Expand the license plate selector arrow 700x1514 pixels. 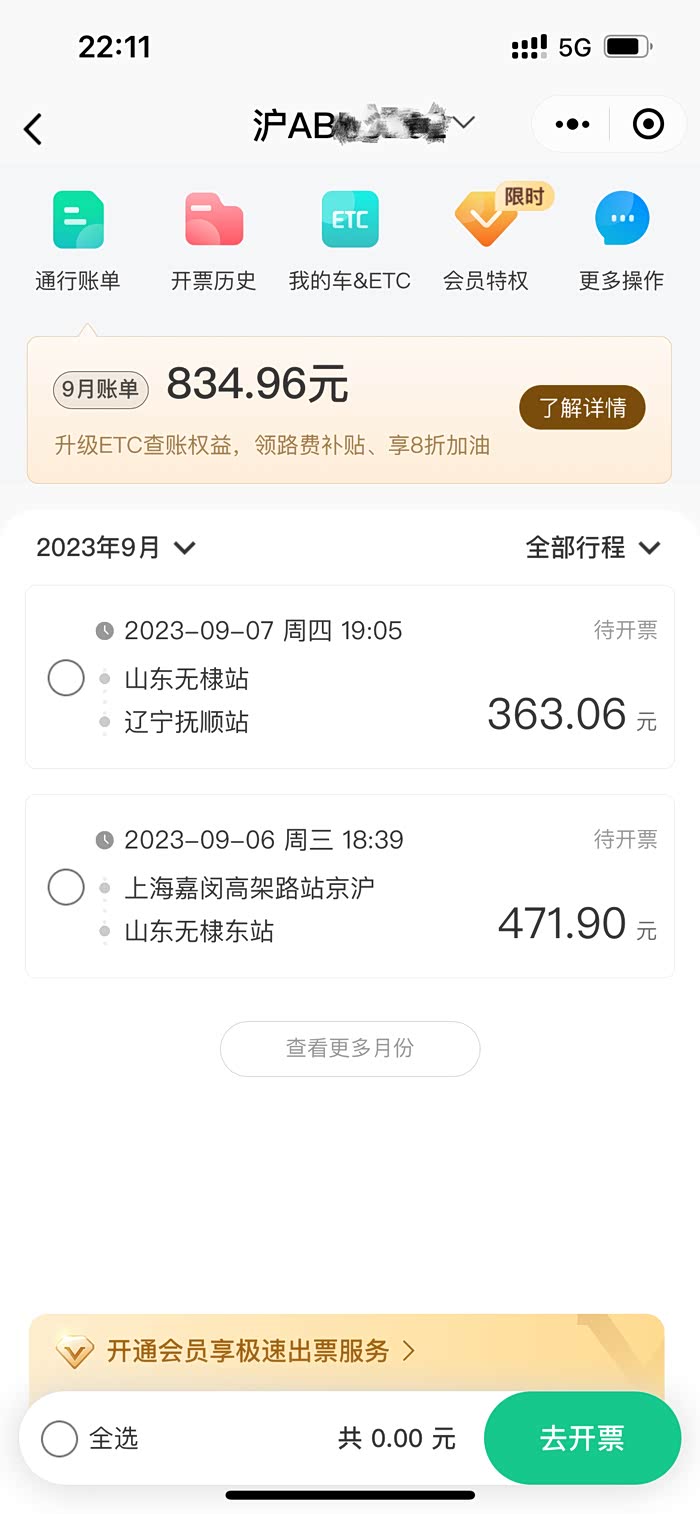(x=464, y=122)
